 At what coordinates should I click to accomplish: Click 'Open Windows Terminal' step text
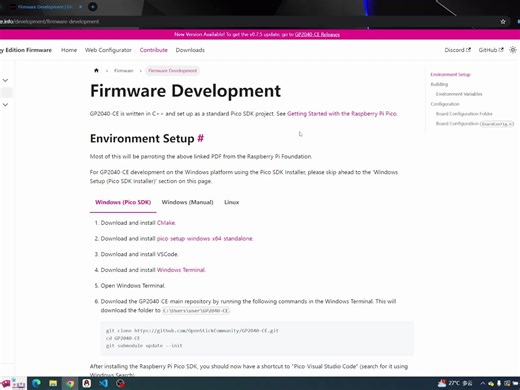(x=133, y=286)
